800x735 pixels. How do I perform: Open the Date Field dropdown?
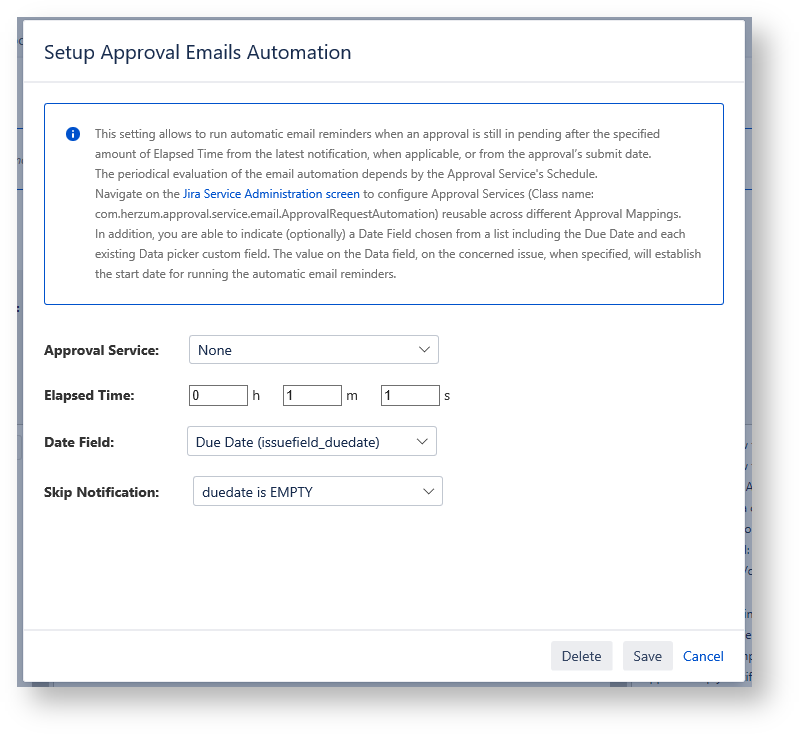[311, 442]
